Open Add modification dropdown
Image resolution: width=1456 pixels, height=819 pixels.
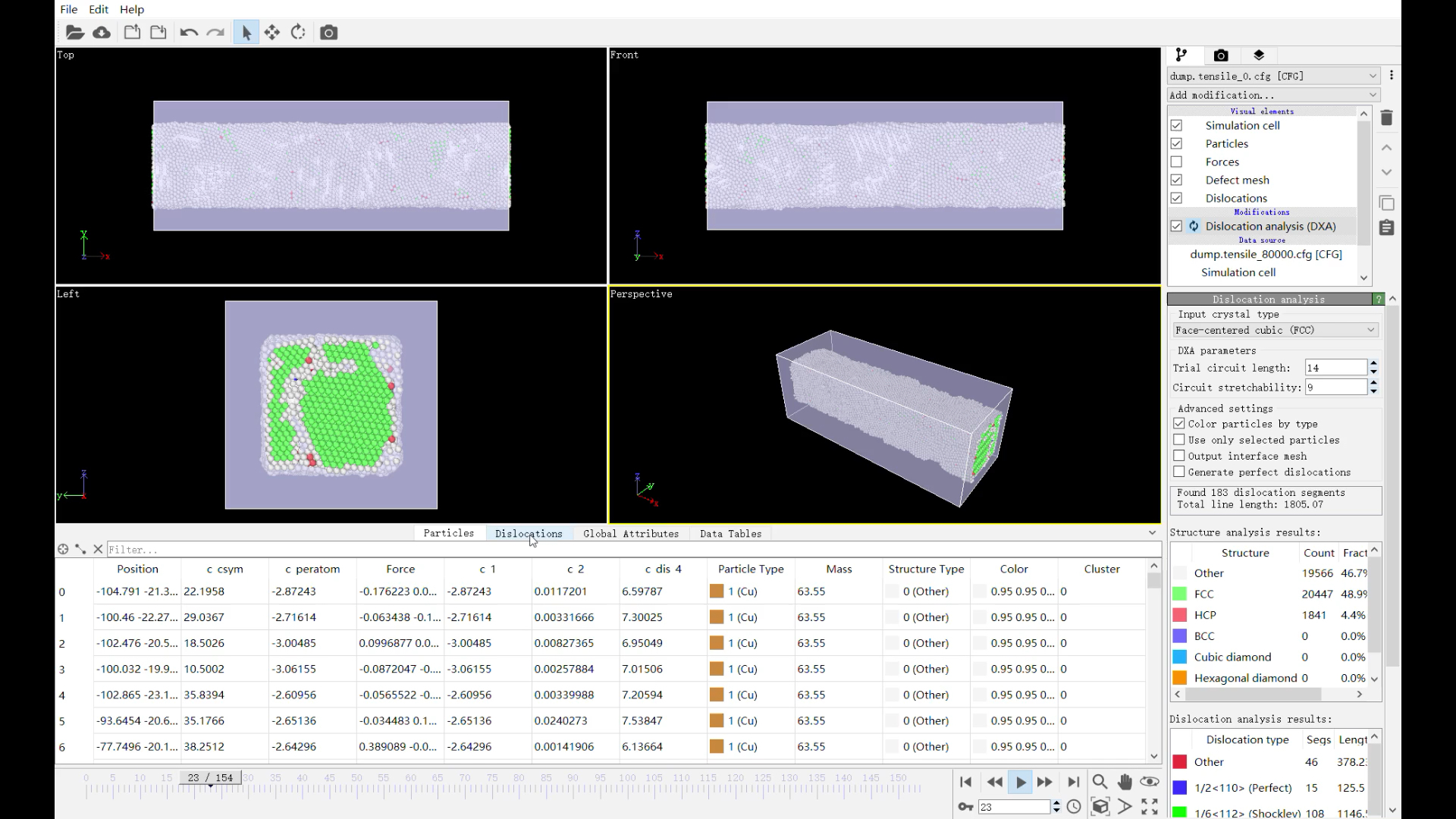1273,95
